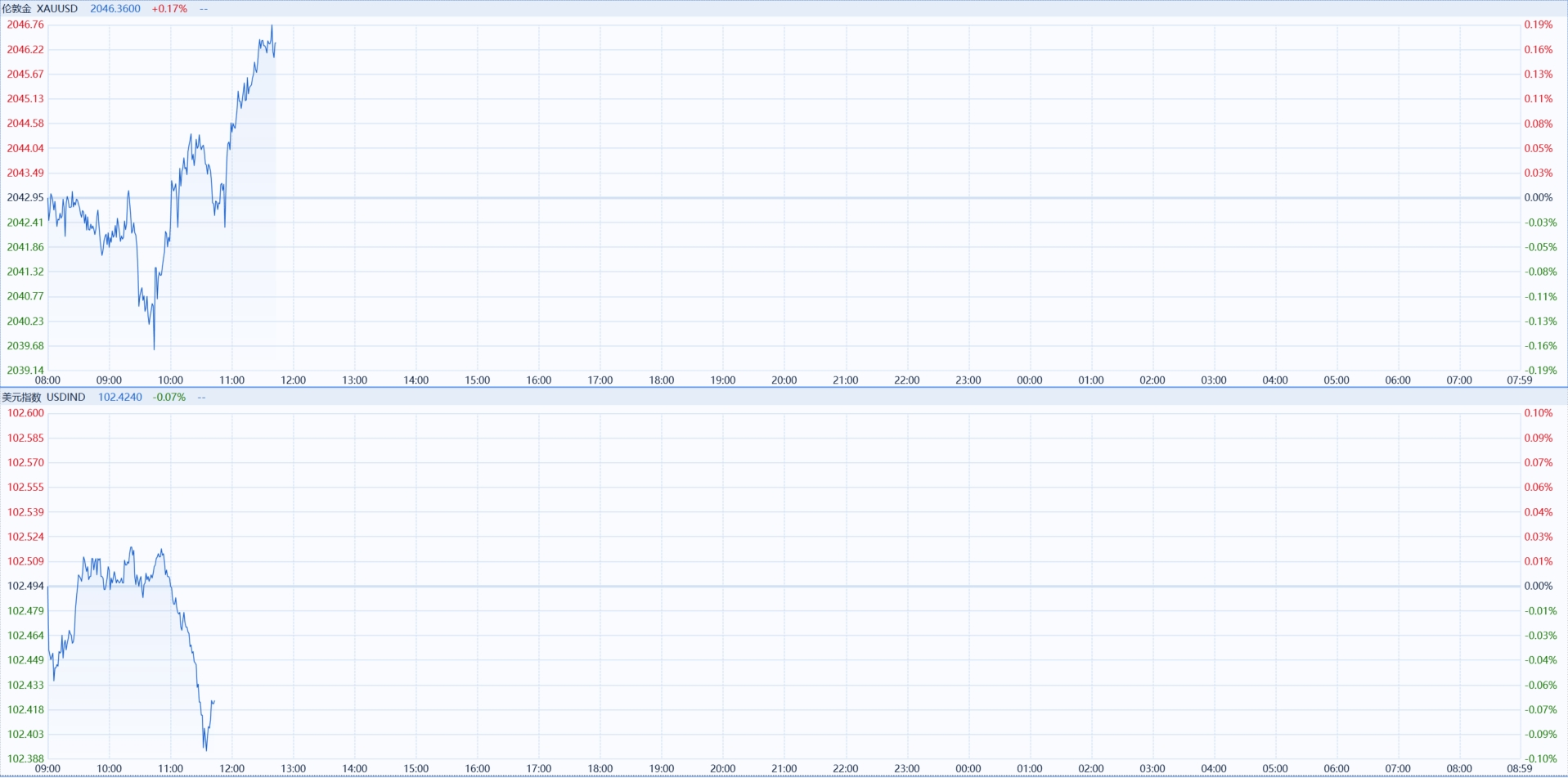Screen dimensions: 1568x778
Task: Click the -0.16% label on gold chart
Action: pos(1540,346)
